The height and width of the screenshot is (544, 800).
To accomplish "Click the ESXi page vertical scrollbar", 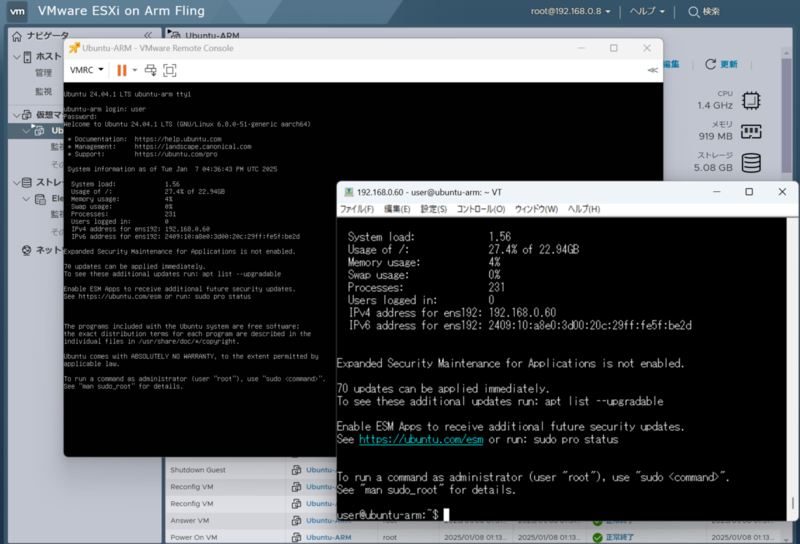I will click(786, 115).
